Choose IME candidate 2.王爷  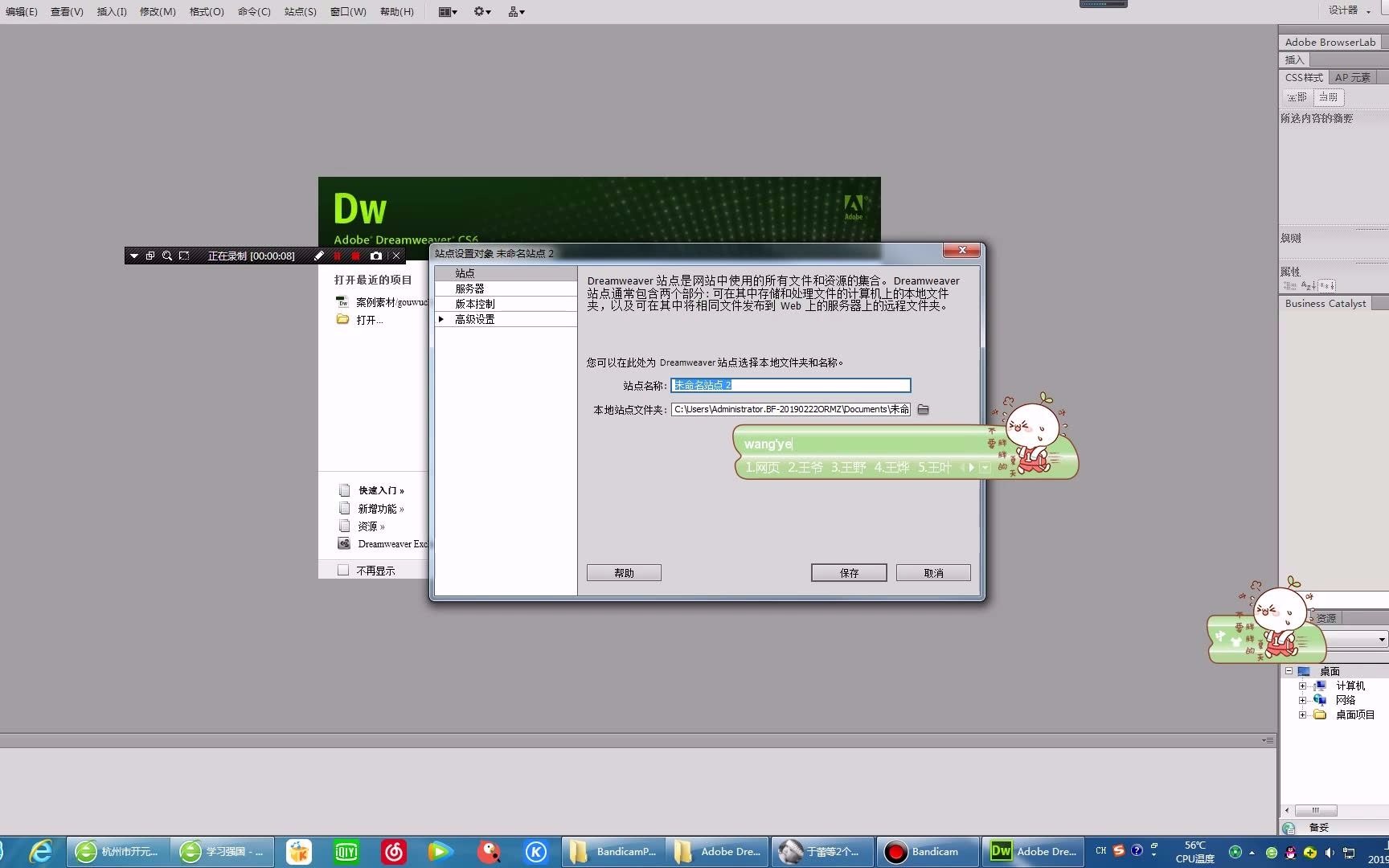pos(805,467)
